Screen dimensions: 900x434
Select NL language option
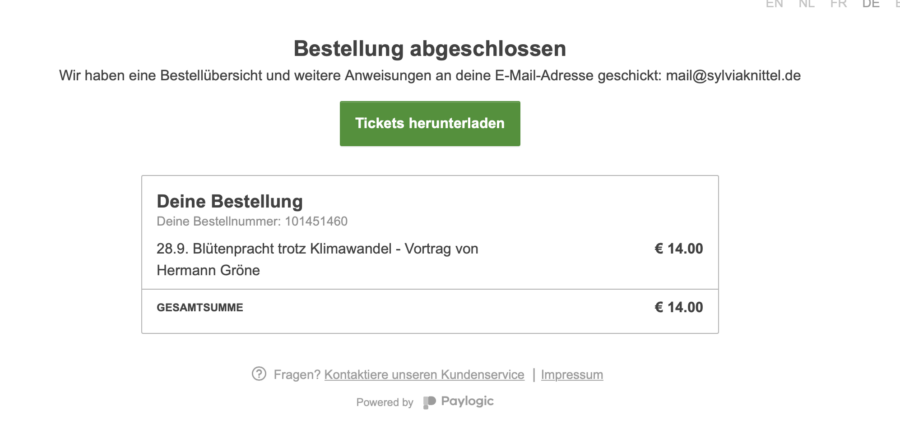pos(807,4)
